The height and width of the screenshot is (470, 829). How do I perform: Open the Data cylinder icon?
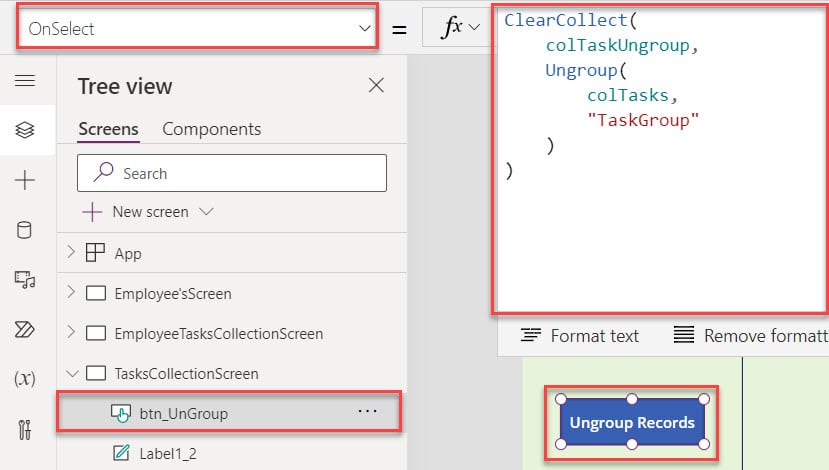[x=24, y=230]
